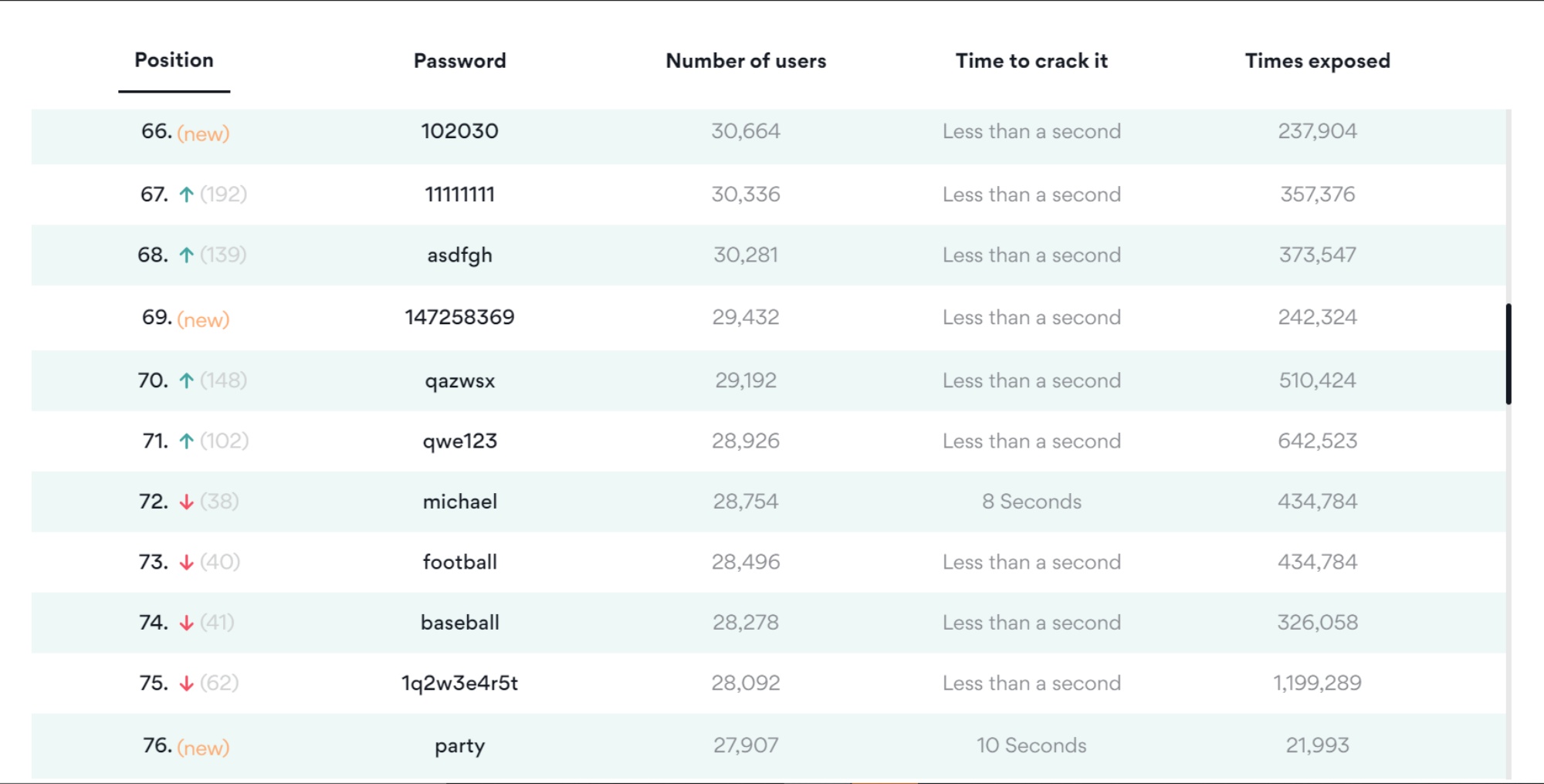Click the Number of users column header
The image size is (1544, 784).
click(746, 61)
